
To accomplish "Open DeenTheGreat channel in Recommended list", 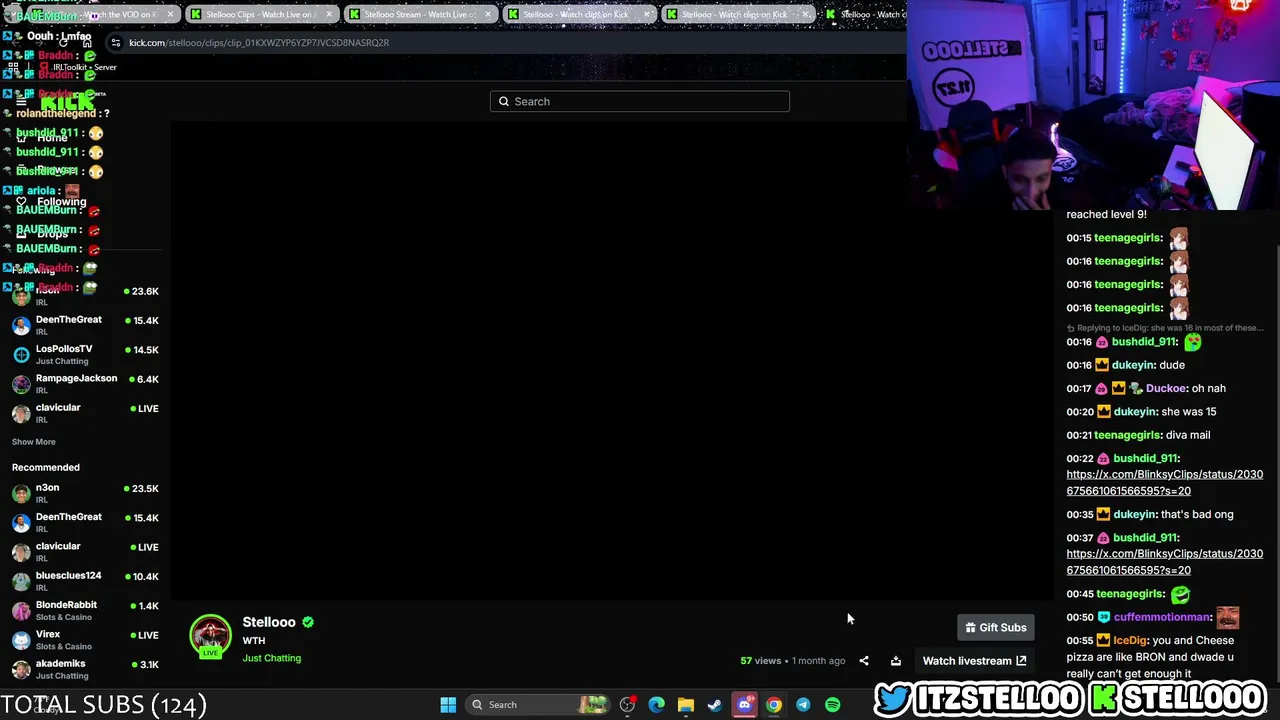I will click(85, 522).
